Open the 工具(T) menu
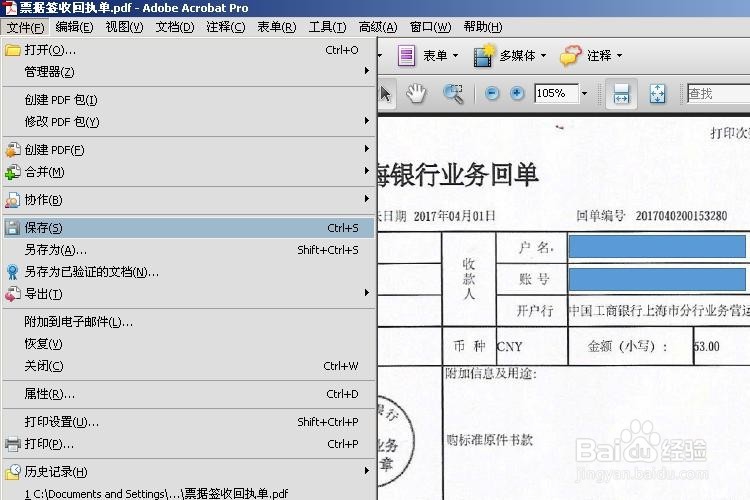 tap(327, 27)
